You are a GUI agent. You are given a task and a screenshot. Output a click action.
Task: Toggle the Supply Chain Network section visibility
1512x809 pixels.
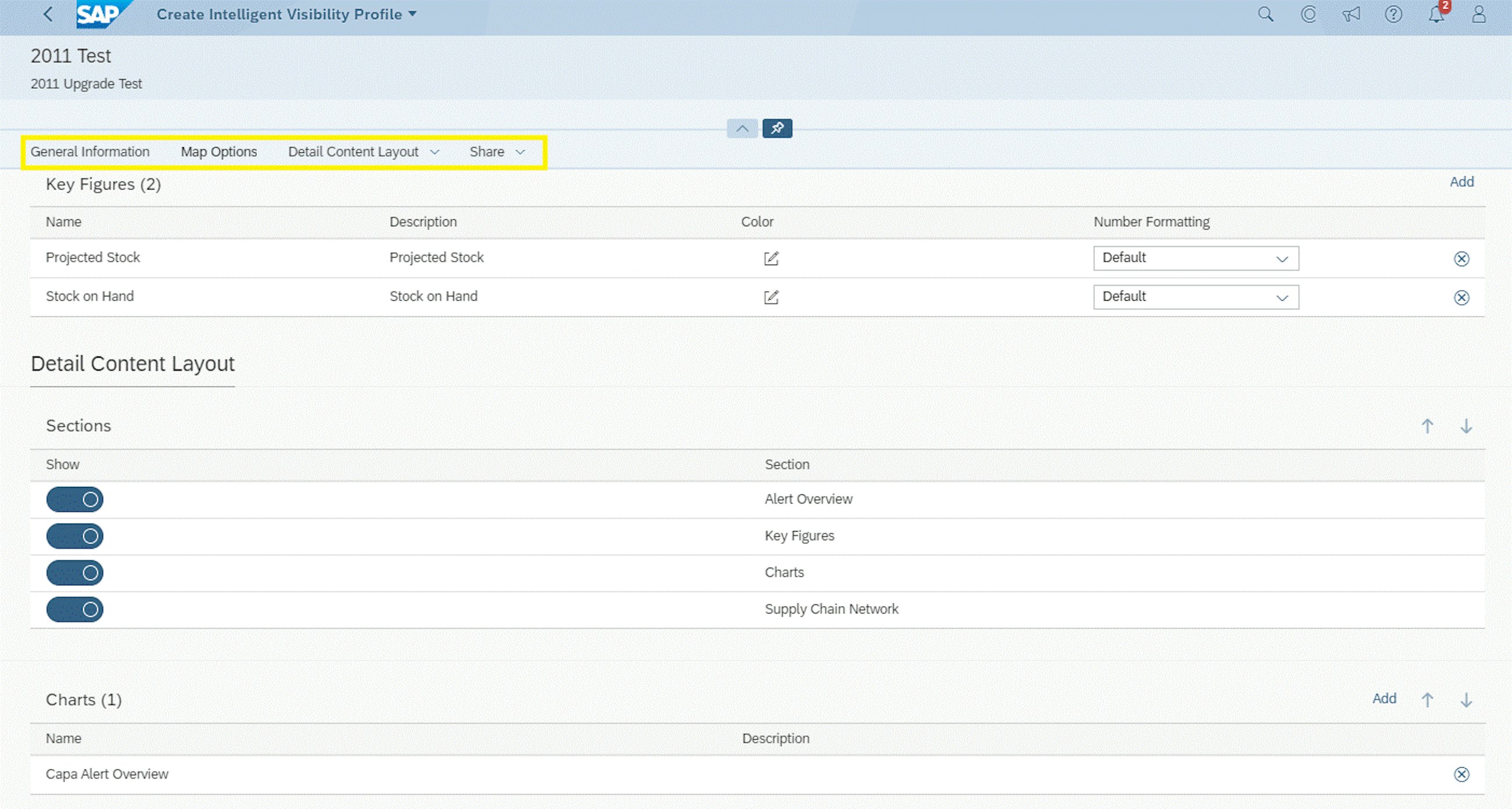75,608
